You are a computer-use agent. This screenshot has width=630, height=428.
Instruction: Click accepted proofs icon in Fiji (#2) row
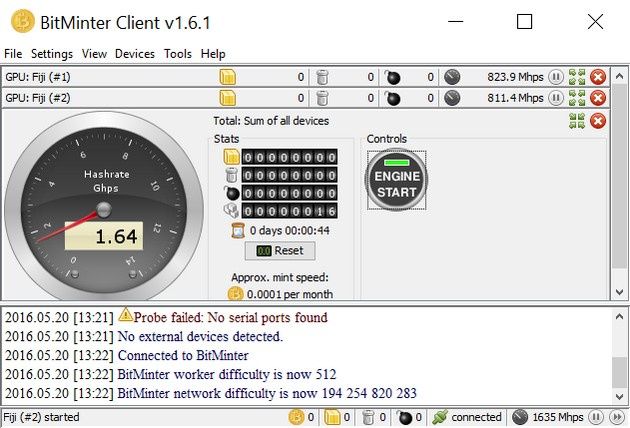227,98
